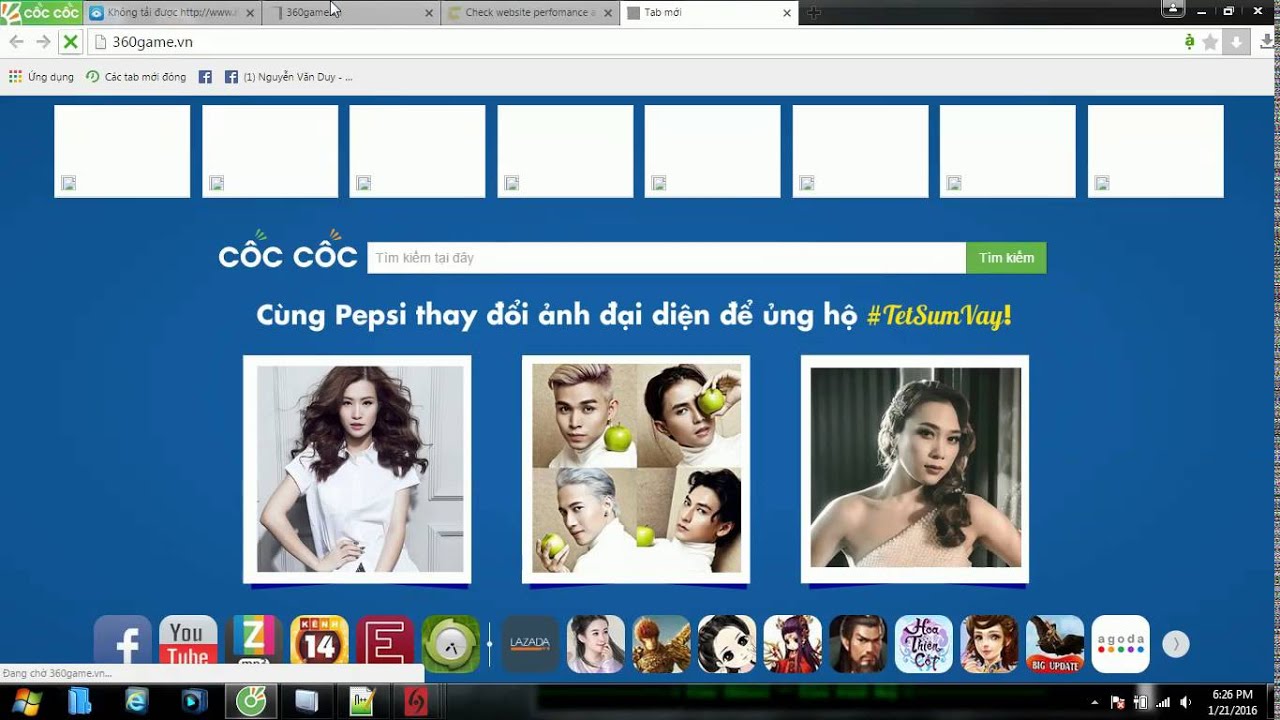This screenshot has height=720, width=1280.
Task: Open the '(1) Nguyễn Văn Duy' bookmark
Action: coord(288,77)
